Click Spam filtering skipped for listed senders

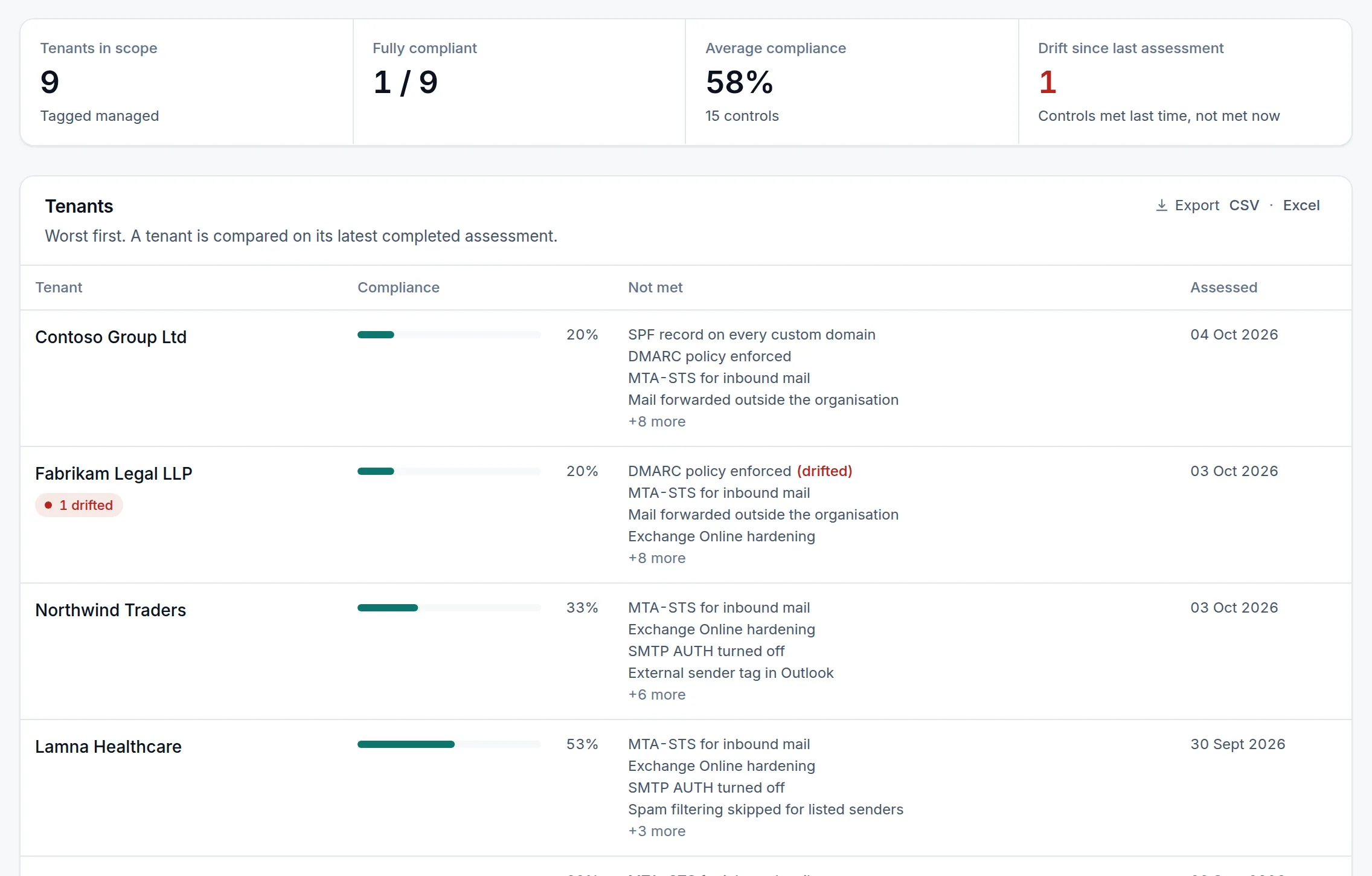766,810
